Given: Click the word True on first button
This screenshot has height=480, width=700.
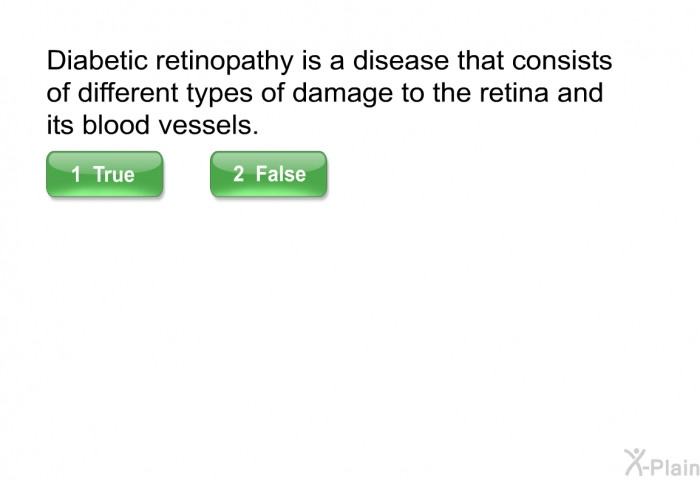Looking at the screenshot, I should click(114, 174).
